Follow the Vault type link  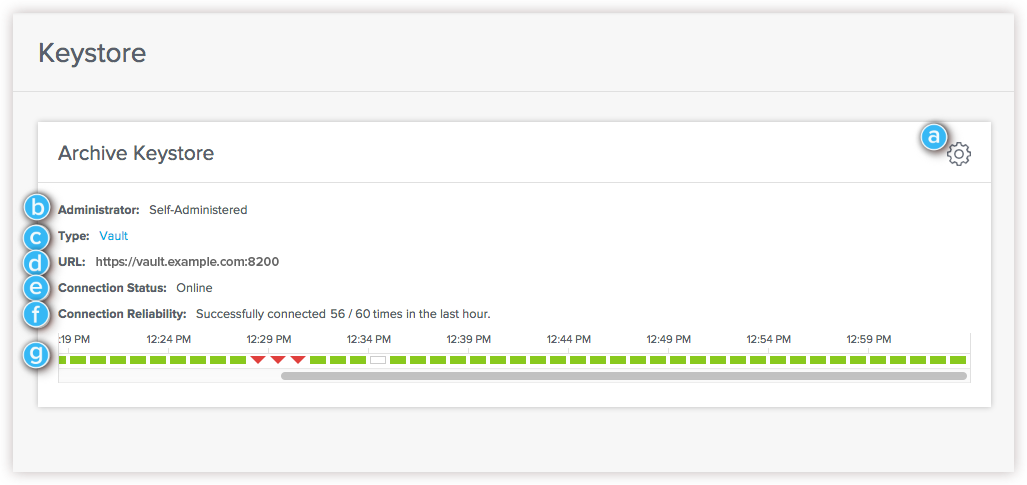pyautogui.click(x=114, y=236)
